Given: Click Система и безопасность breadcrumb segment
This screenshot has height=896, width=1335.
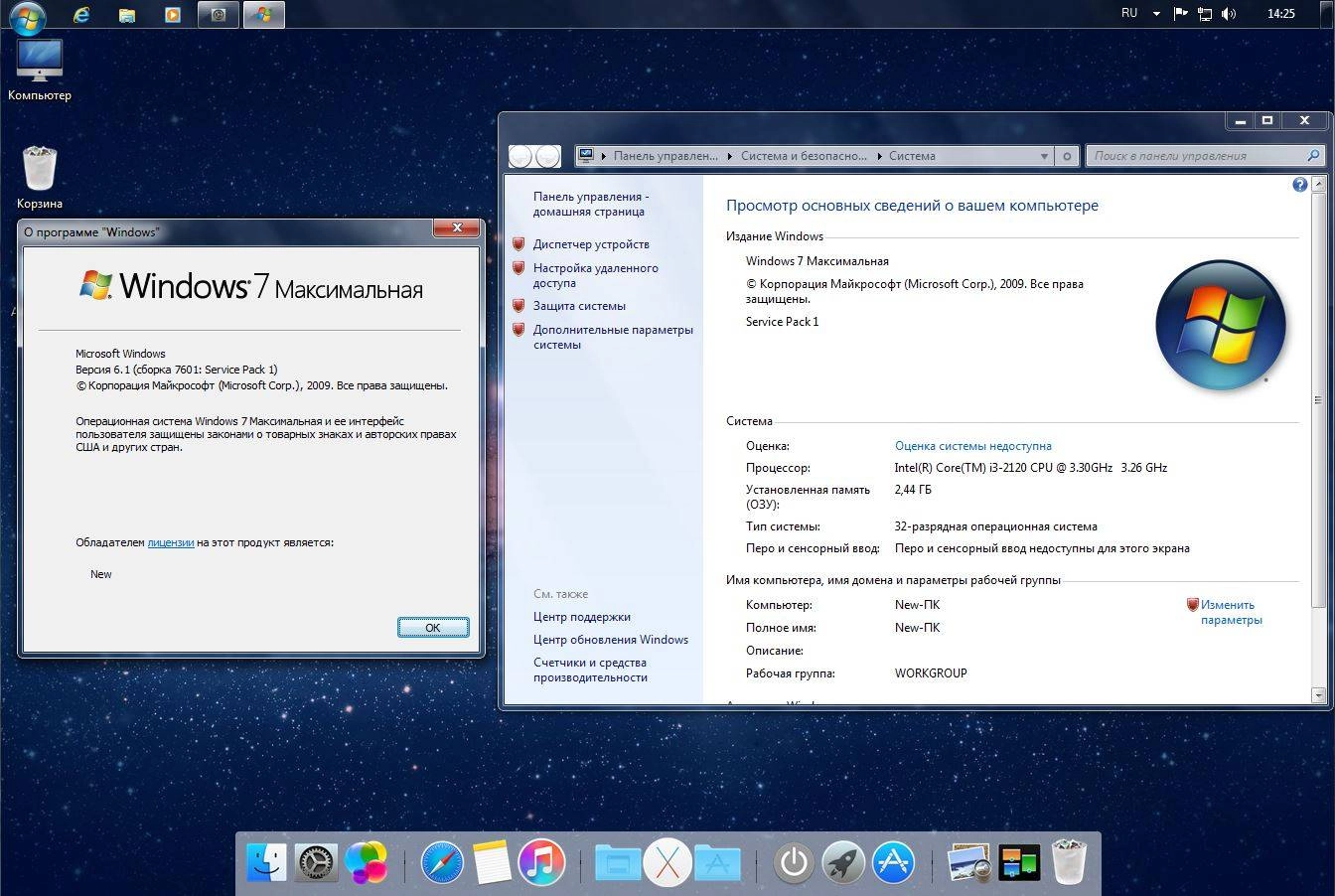Looking at the screenshot, I should 803,156.
